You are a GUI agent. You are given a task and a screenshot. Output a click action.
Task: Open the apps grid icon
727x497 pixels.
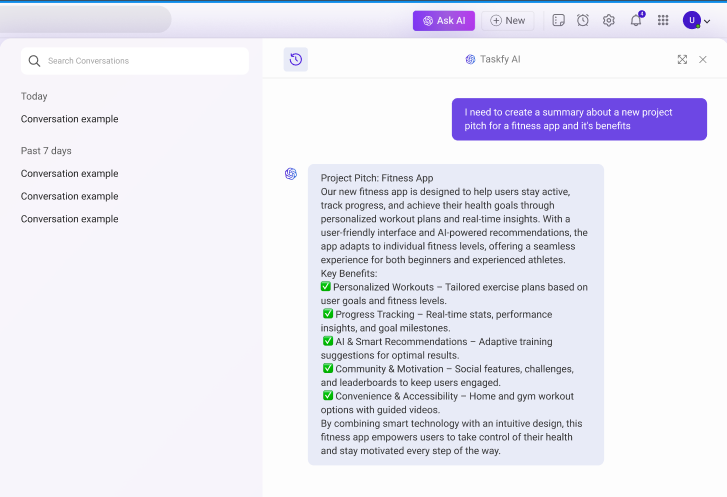[663, 20]
